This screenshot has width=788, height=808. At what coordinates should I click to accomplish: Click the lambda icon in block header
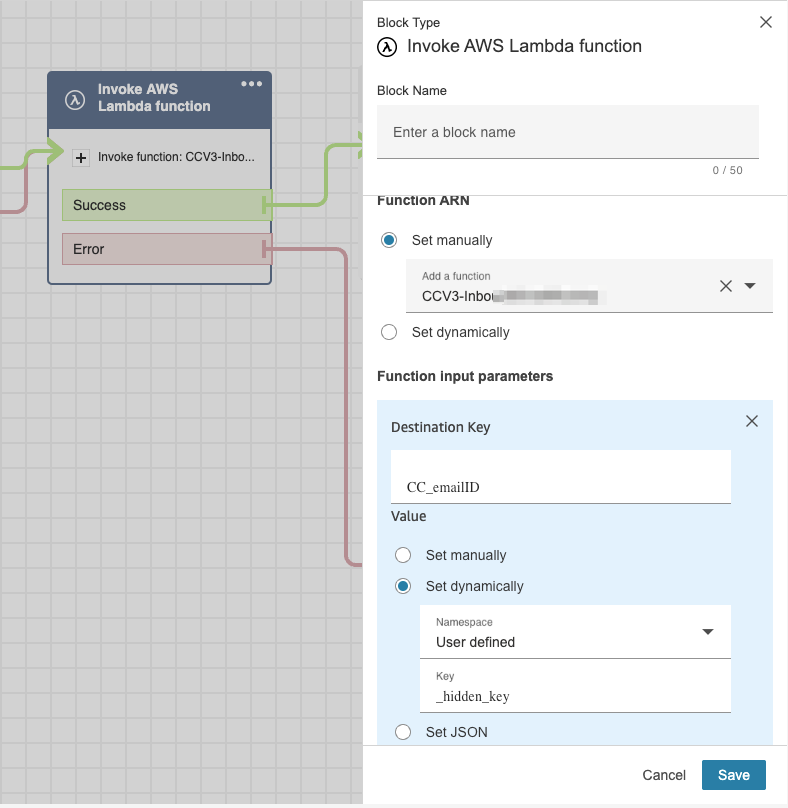pyautogui.click(x=74, y=98)
